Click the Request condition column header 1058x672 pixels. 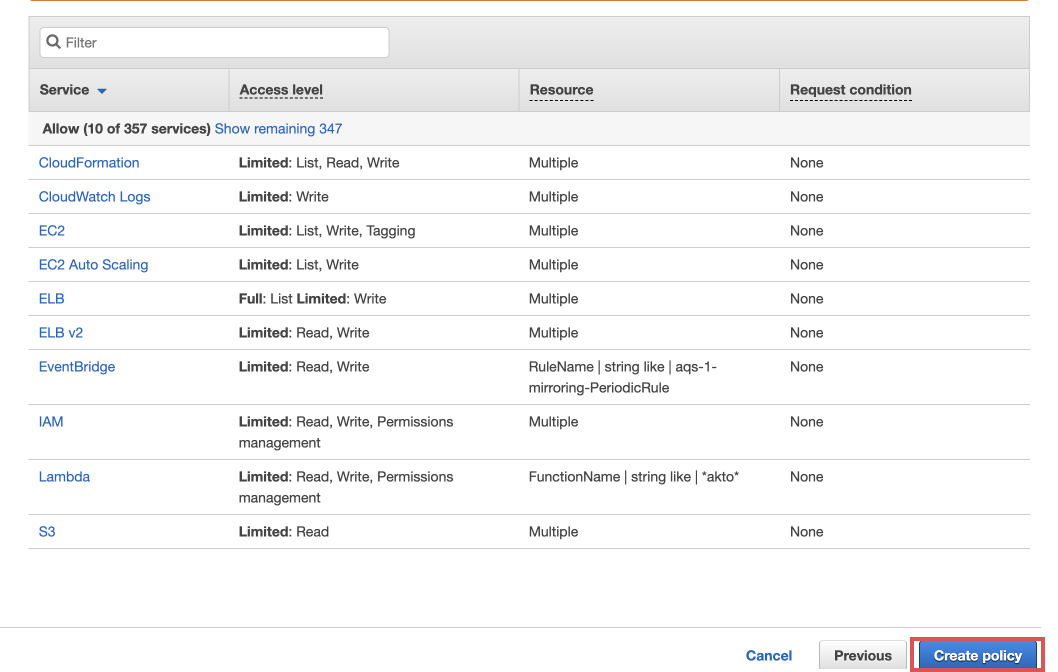(x=850, y=89)
